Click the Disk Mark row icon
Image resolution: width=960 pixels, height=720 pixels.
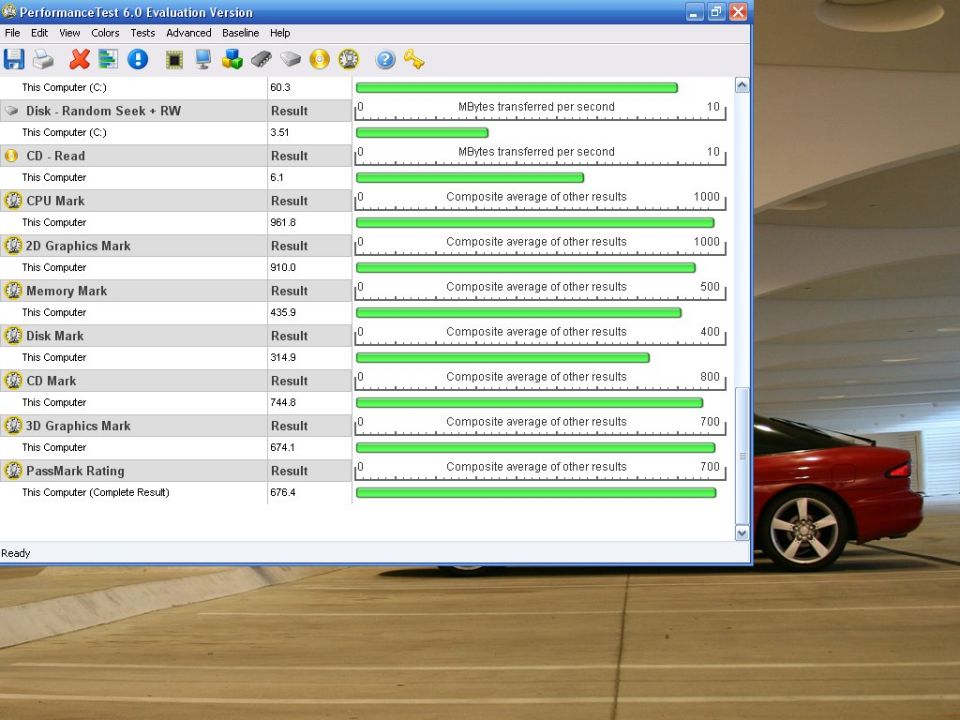[13, 336]
